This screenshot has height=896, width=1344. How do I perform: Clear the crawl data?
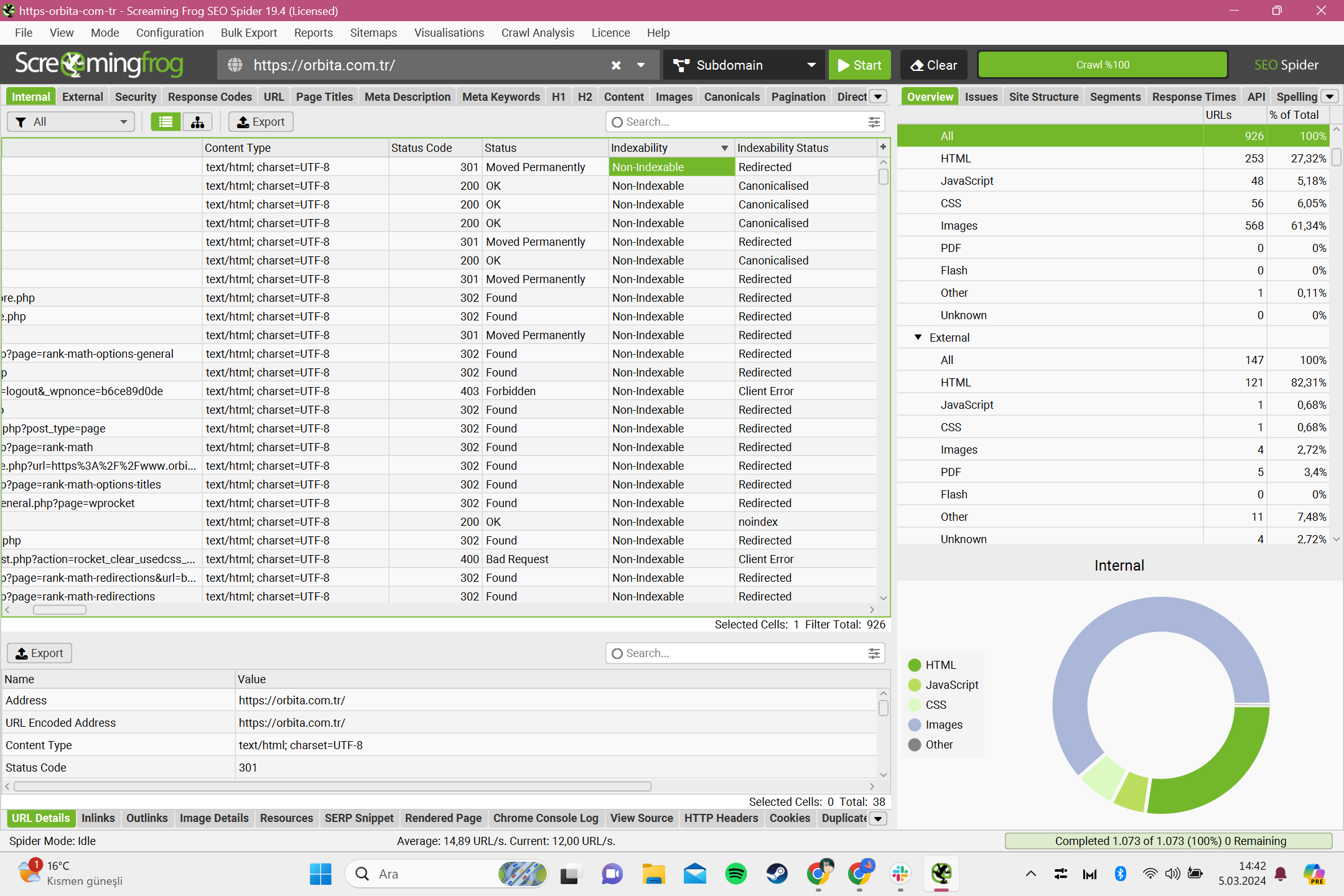(933, 65)
